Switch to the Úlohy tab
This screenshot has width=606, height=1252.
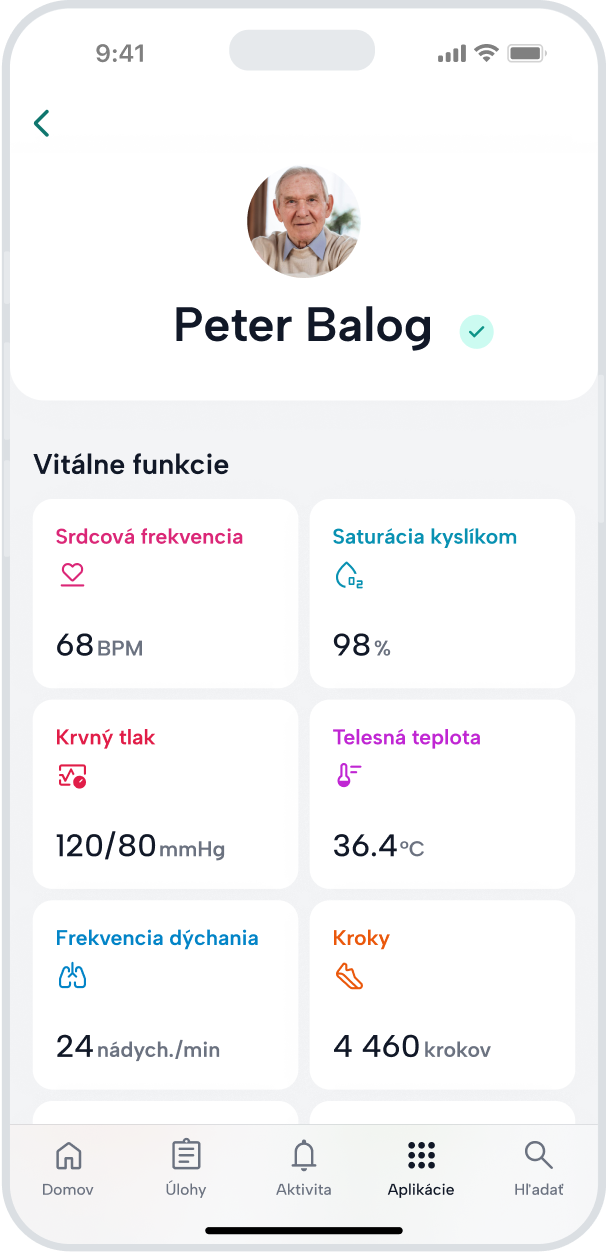(186, 1168)
